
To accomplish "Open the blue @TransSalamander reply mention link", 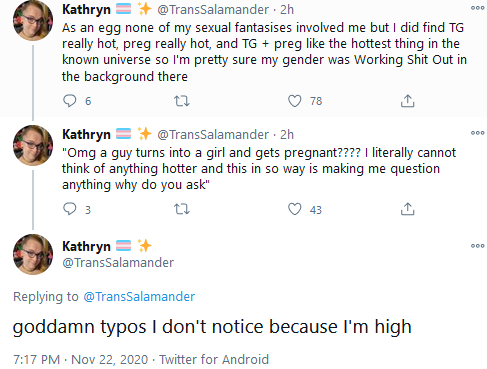I will point(139,296).
